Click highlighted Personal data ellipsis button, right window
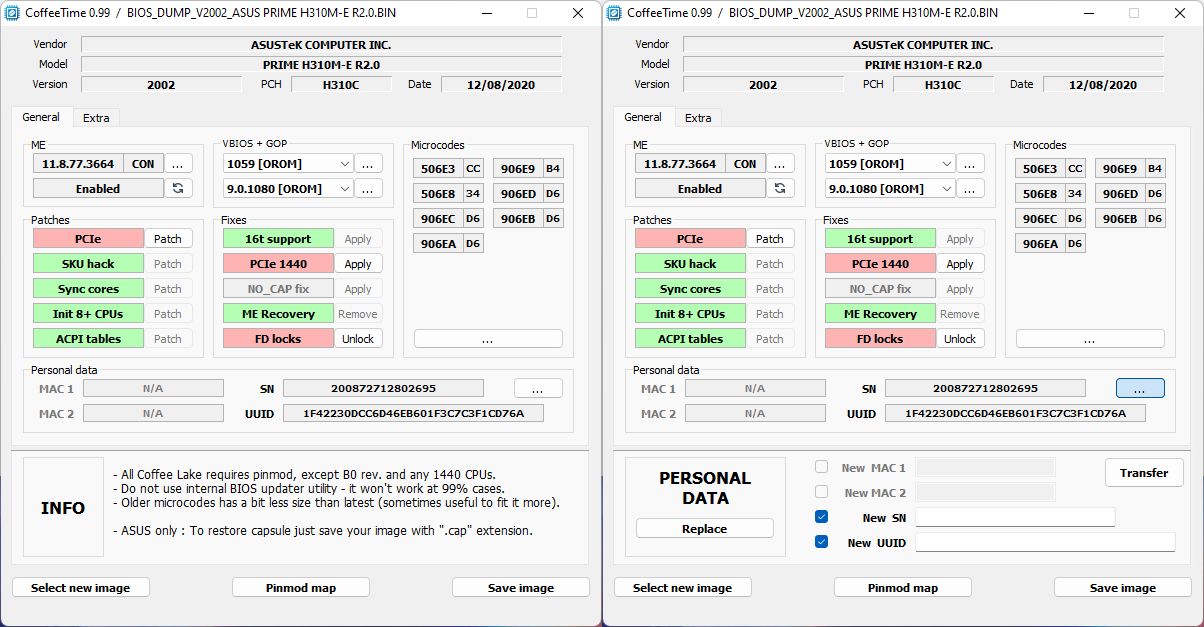 pos(1140,388)
